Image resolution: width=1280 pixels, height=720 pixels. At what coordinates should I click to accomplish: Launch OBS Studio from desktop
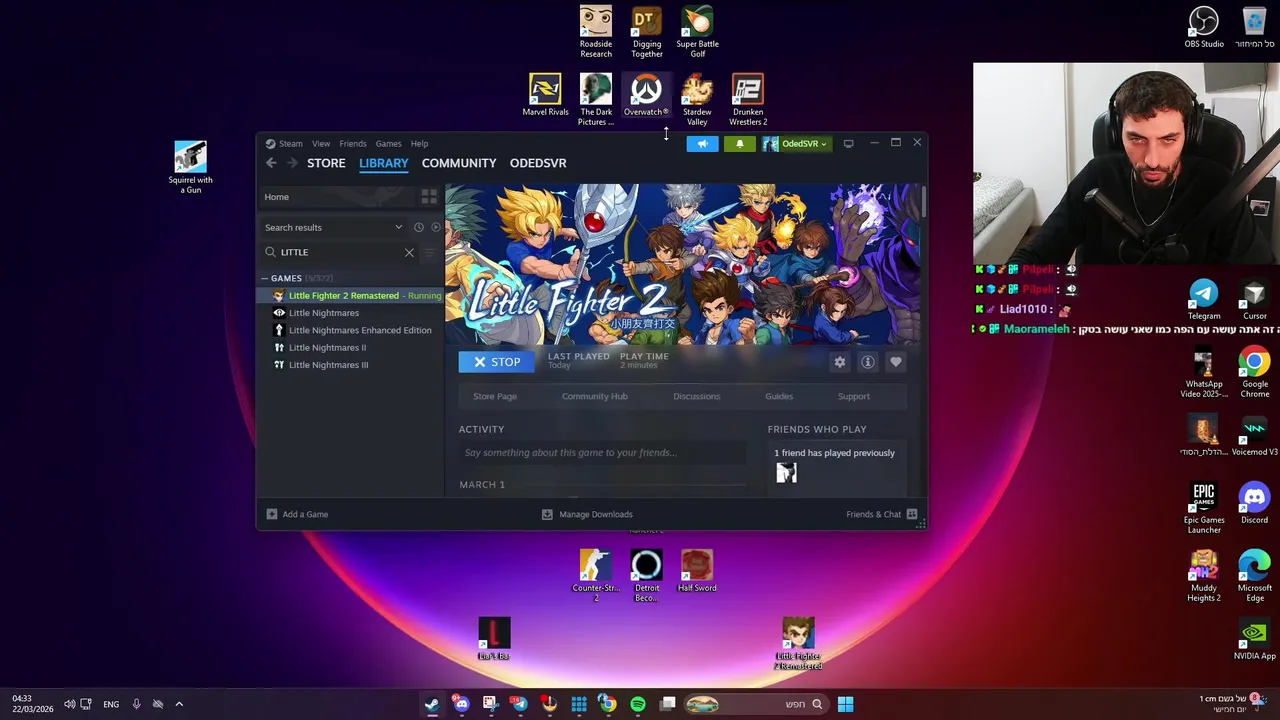tap(1204, 27)
